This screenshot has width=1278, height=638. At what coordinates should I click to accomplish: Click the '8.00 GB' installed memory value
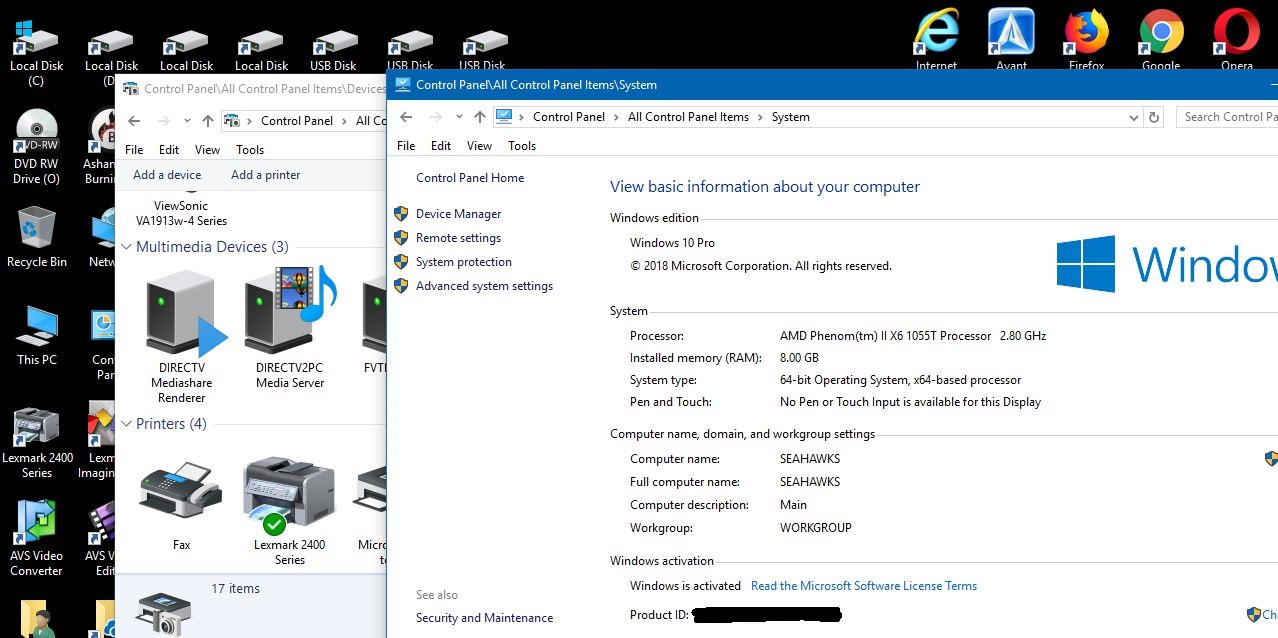coord(799,358)
